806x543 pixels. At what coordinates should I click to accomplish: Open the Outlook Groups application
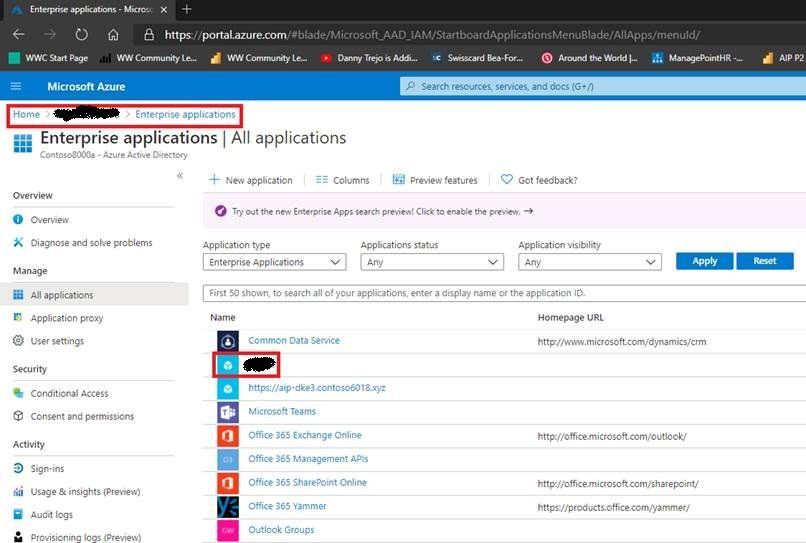281,530
